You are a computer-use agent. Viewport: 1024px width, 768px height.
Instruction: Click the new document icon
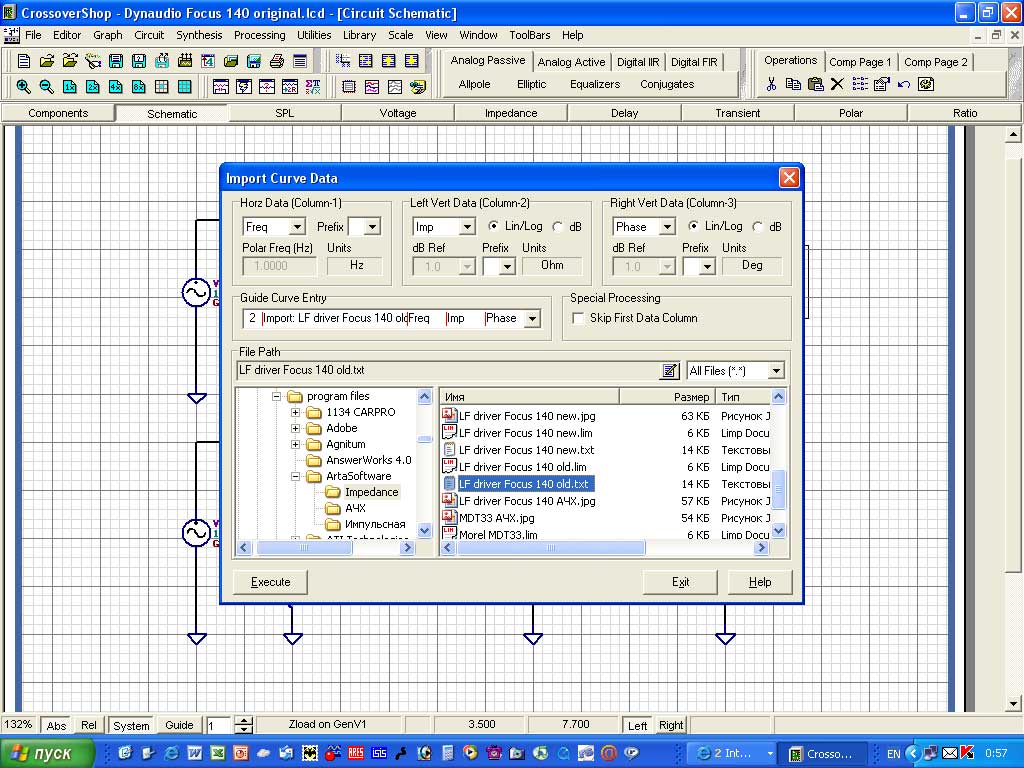(x=24, y=61)
